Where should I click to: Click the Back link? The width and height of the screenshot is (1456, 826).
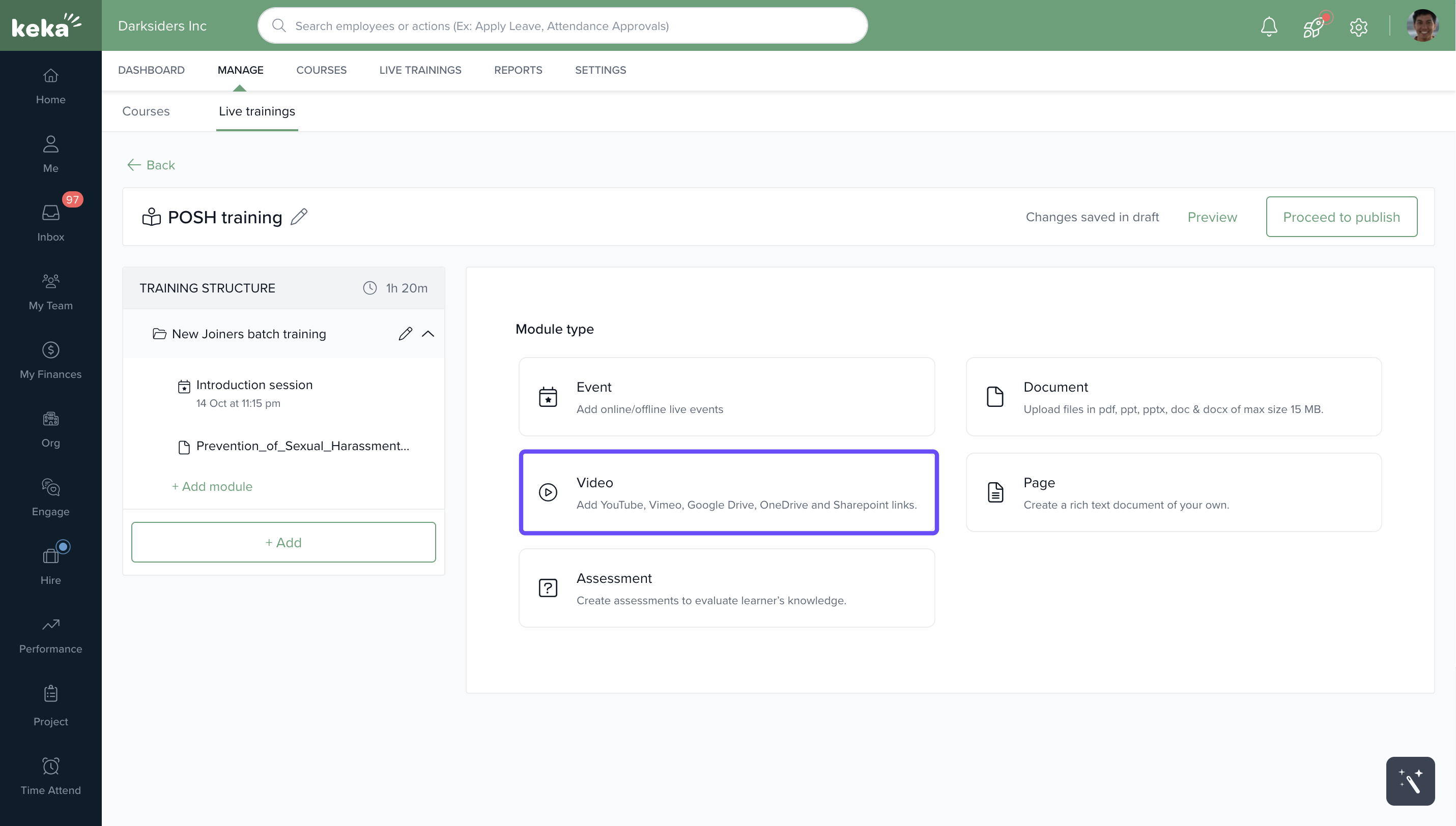pyautogui.click(x=151, y=164)
